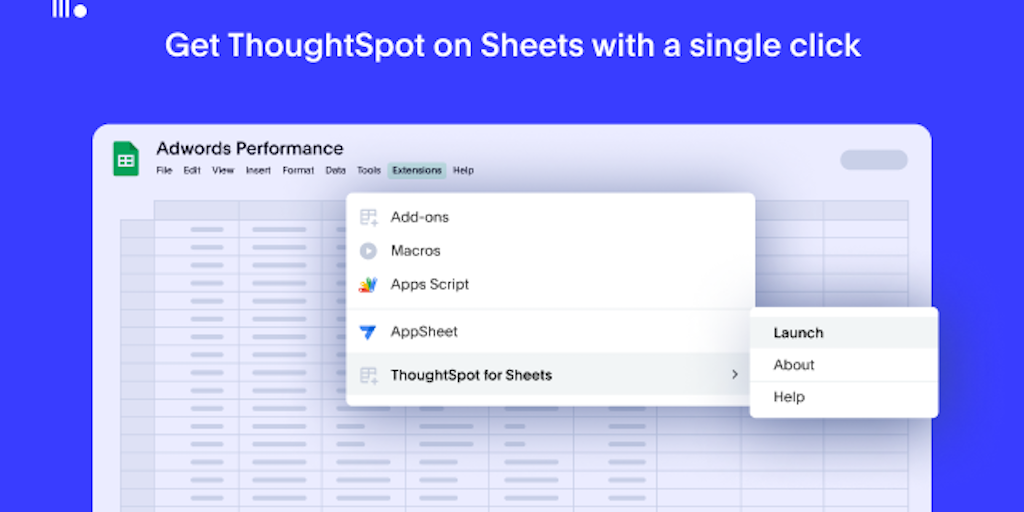Open the View menu
This screenshot has width=1024, height=512.
pos(223,170)
